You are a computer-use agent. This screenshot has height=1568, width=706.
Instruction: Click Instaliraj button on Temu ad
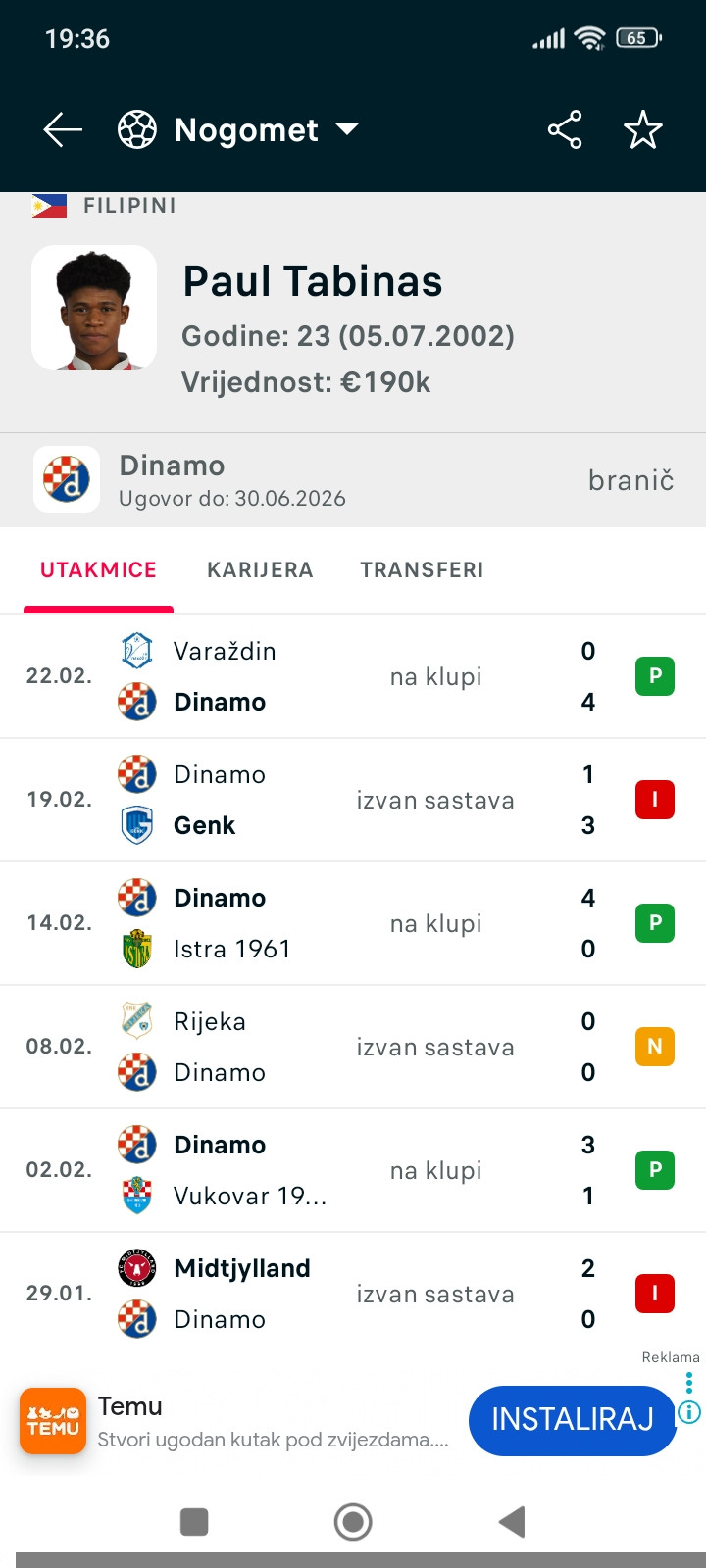pos(573,1420)
